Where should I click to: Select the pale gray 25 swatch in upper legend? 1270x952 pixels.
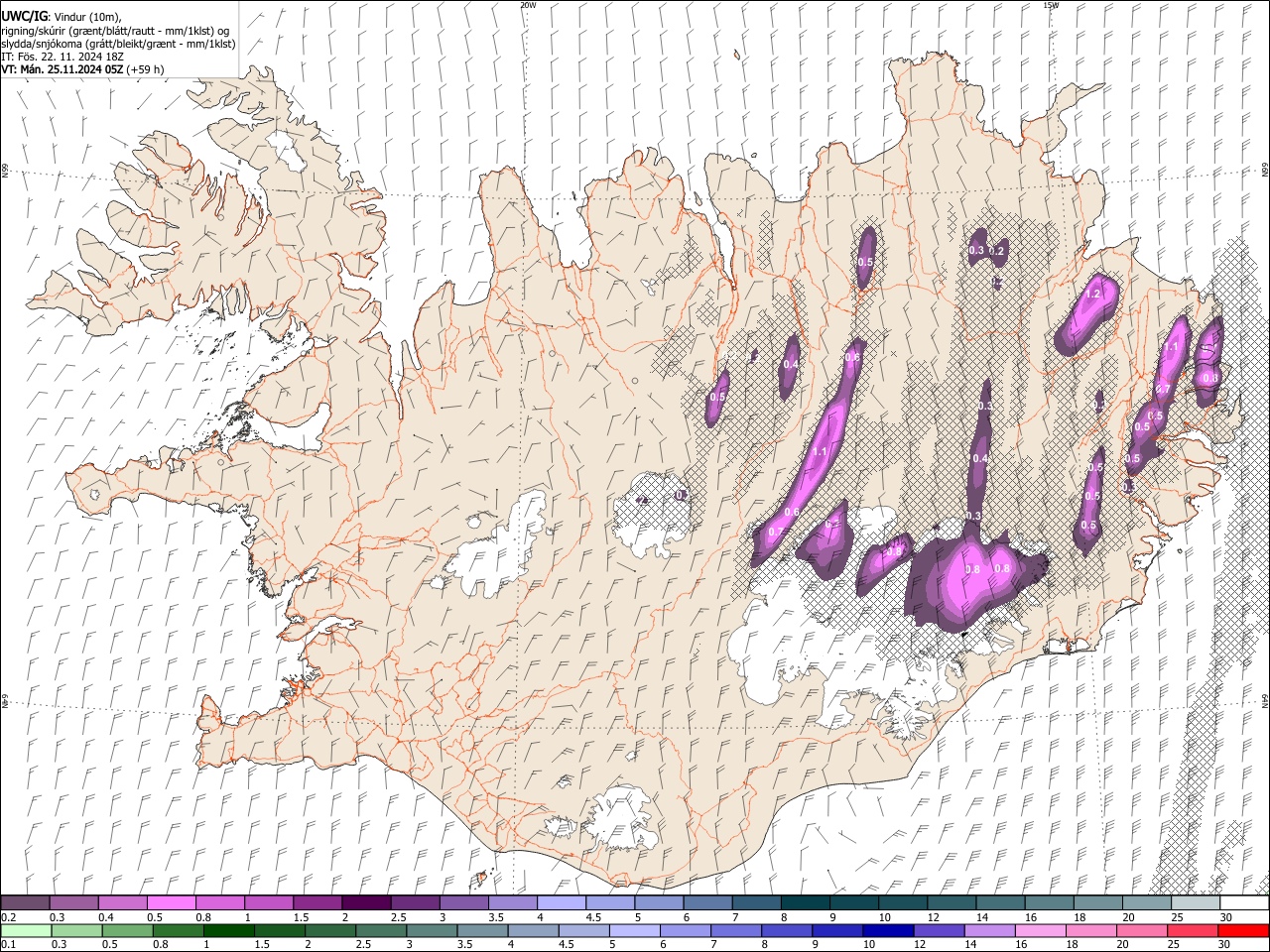pyautogui.click(x=1195, y=902)
